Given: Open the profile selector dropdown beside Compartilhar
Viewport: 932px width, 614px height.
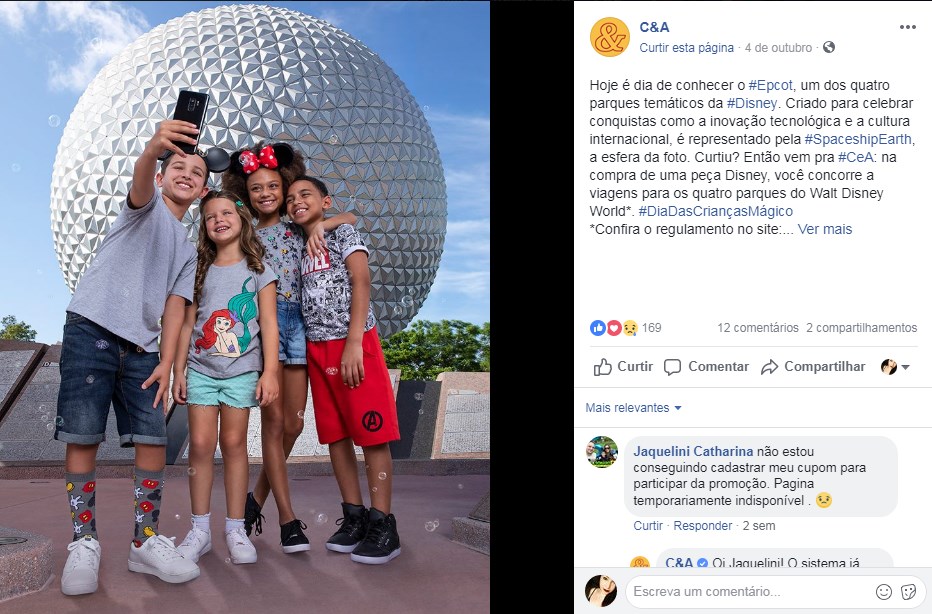Looking at the screenshot, I should point(895,367).
